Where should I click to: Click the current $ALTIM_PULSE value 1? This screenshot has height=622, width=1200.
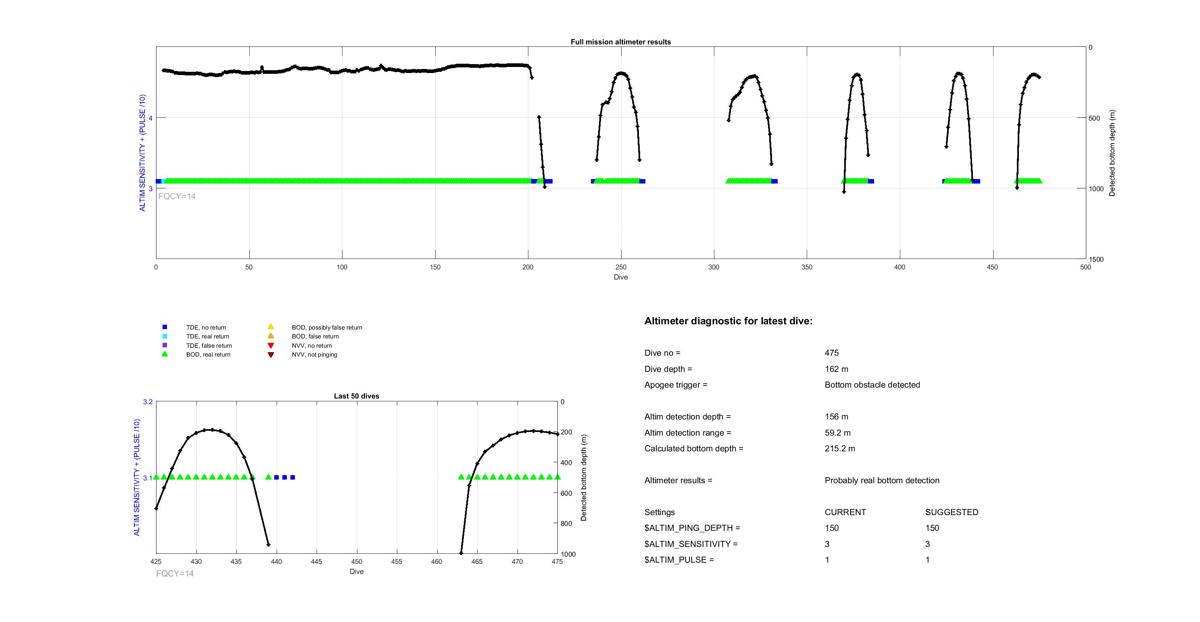coord(828,560)
